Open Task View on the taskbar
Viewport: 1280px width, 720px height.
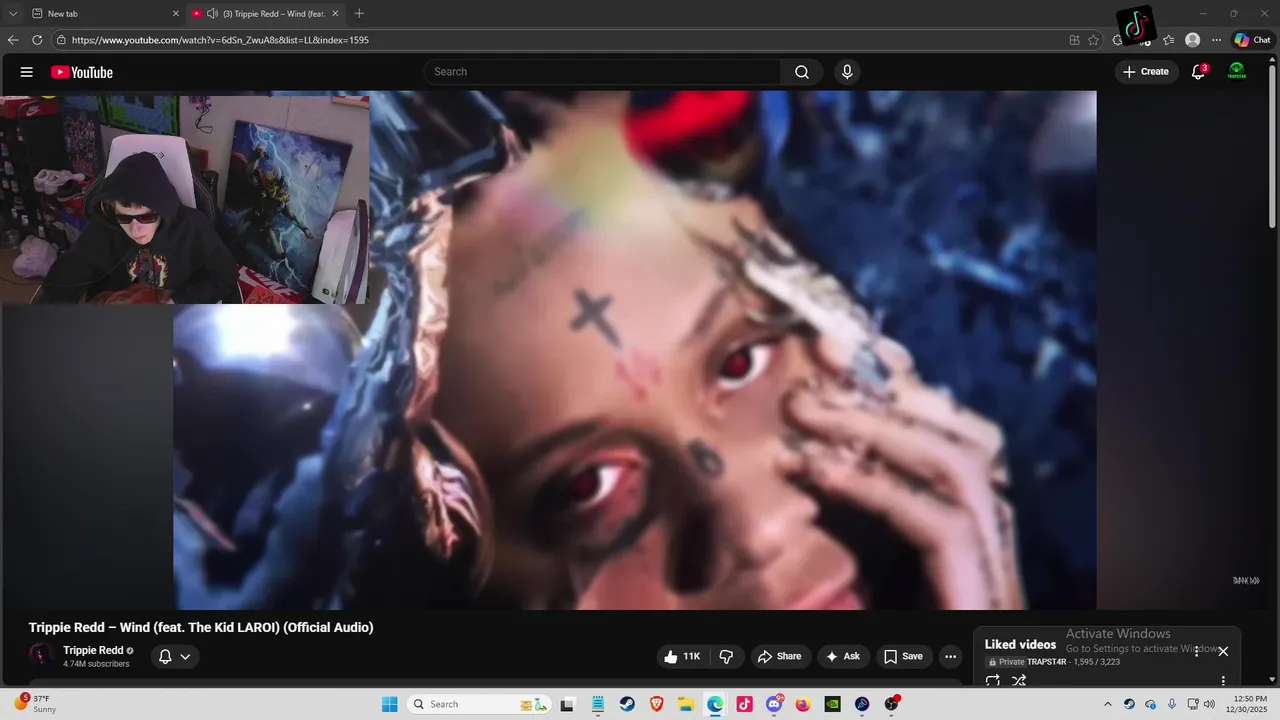click(x=567, y=704)
